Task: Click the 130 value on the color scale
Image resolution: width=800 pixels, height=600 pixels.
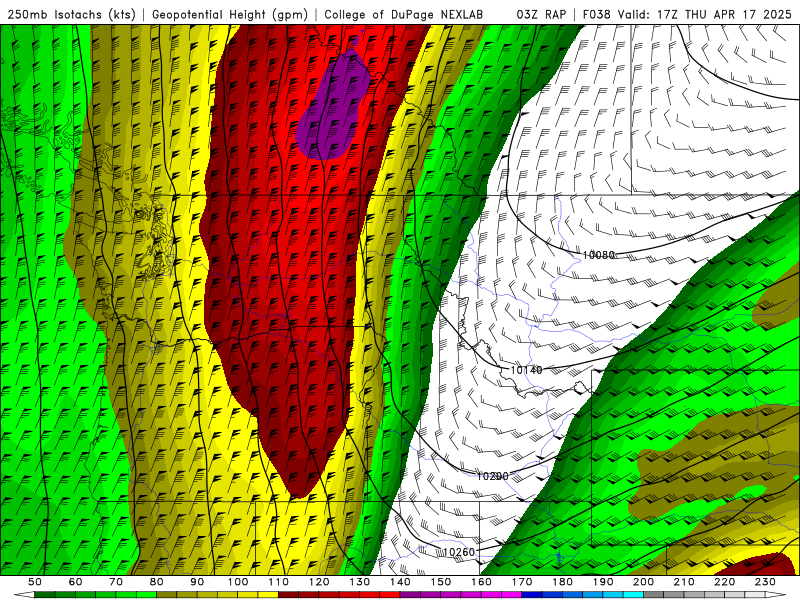Action: [360, 582]
